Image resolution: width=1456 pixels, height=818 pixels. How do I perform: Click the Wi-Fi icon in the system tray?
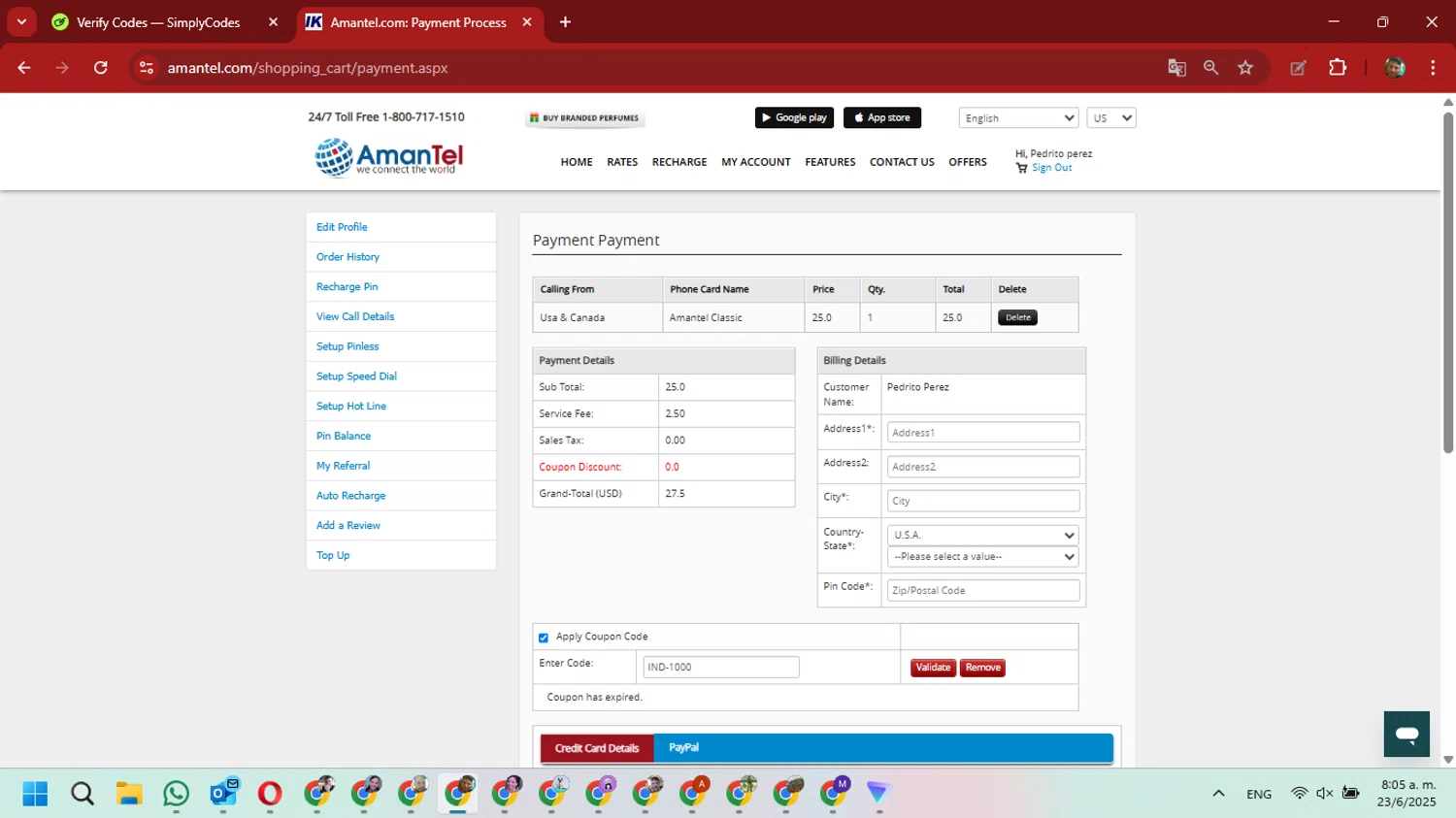[x=1299, y=794]
